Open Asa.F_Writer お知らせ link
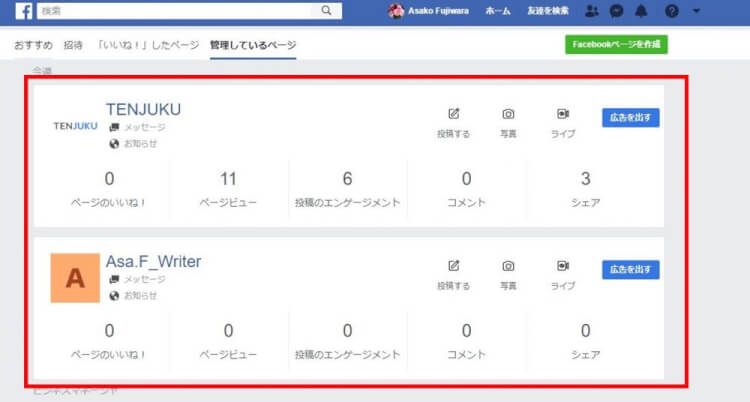Viewport: 750px width, 402px height. point(141,296)
